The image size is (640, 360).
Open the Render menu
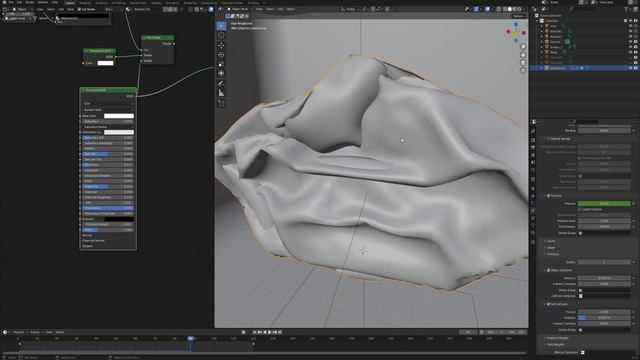coord(30,2)
